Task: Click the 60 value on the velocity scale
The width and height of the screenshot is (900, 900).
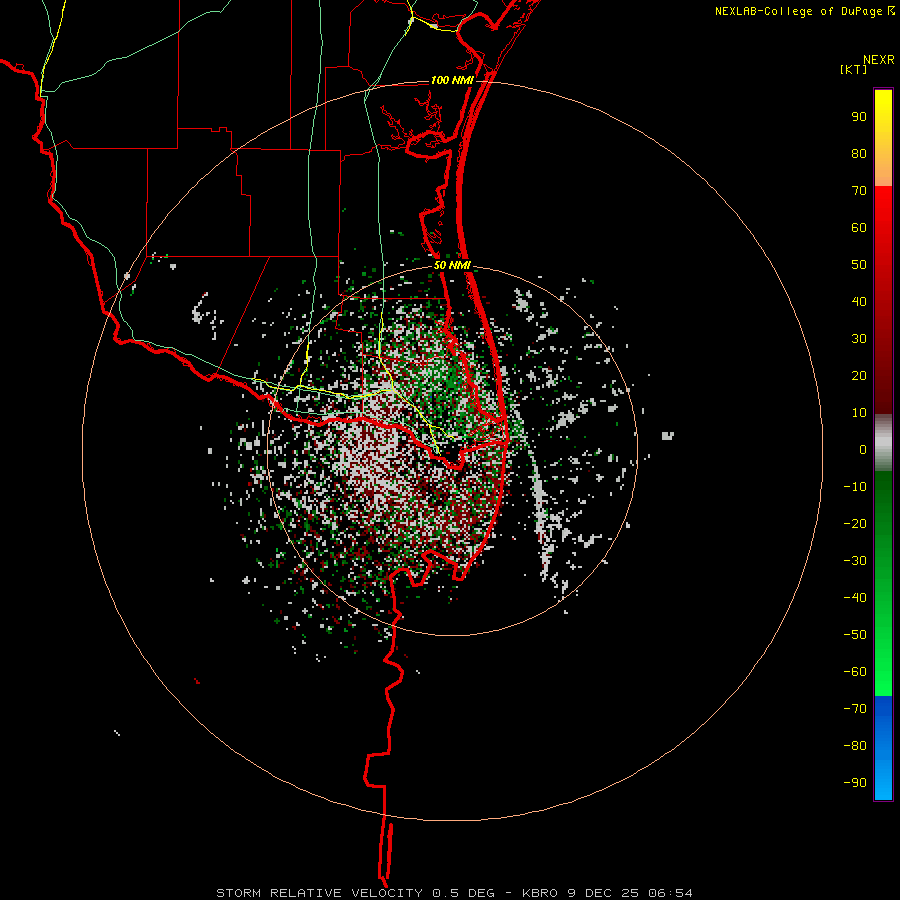Action: (x=859, y=228)
